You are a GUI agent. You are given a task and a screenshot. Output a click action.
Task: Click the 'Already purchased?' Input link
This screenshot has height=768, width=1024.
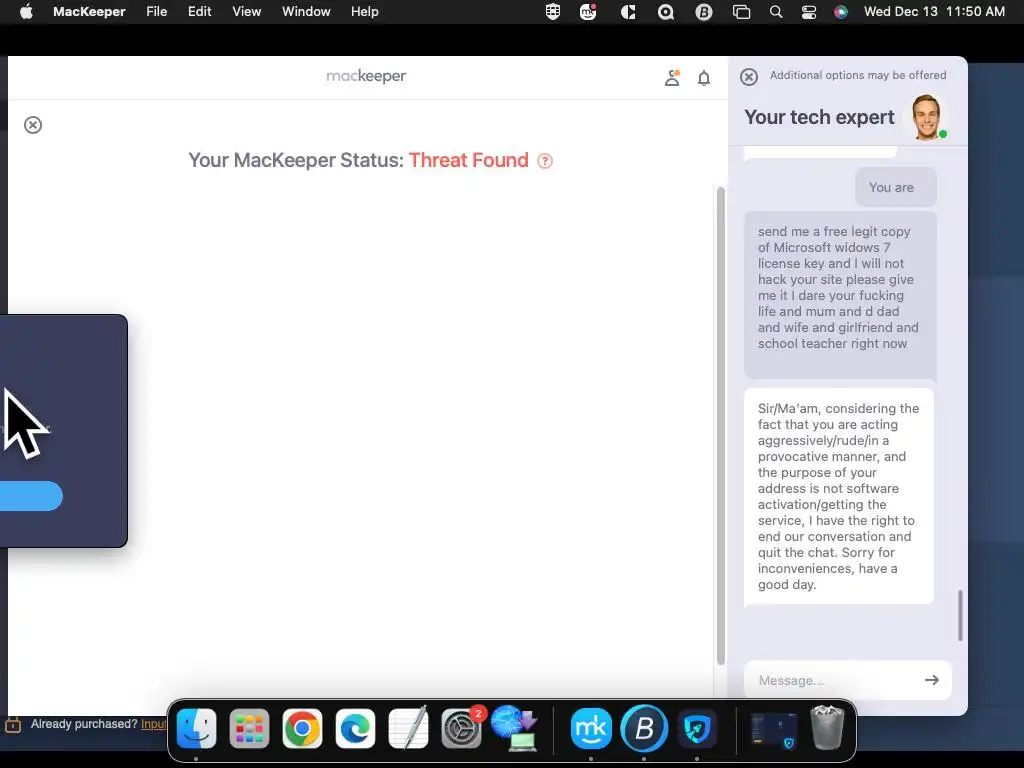153,724
